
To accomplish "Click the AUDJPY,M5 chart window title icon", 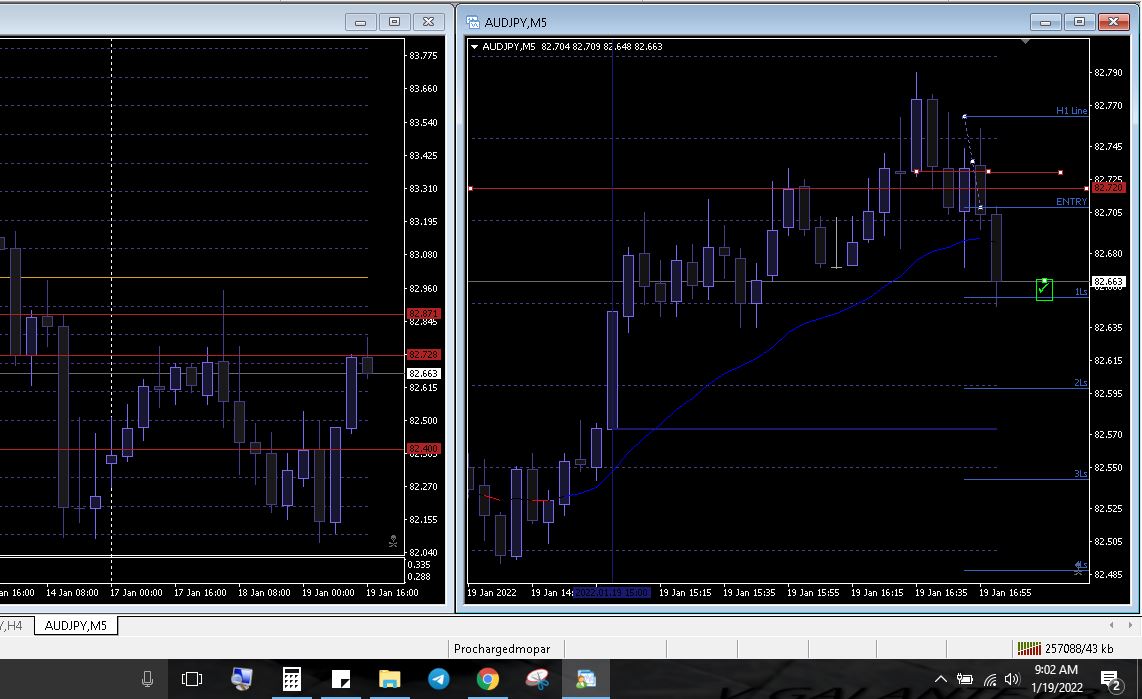I will pos(473,22).
